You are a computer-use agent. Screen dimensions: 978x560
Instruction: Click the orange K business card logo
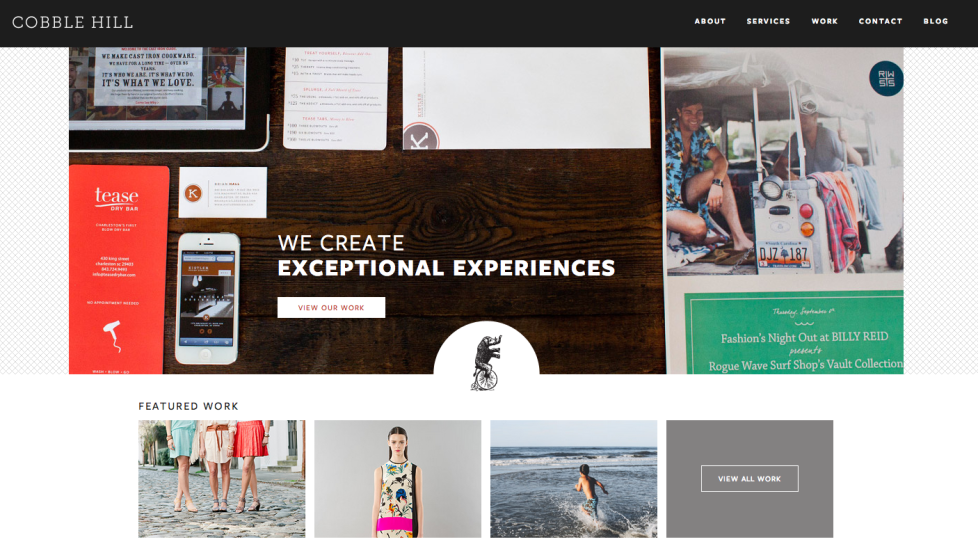193,193
